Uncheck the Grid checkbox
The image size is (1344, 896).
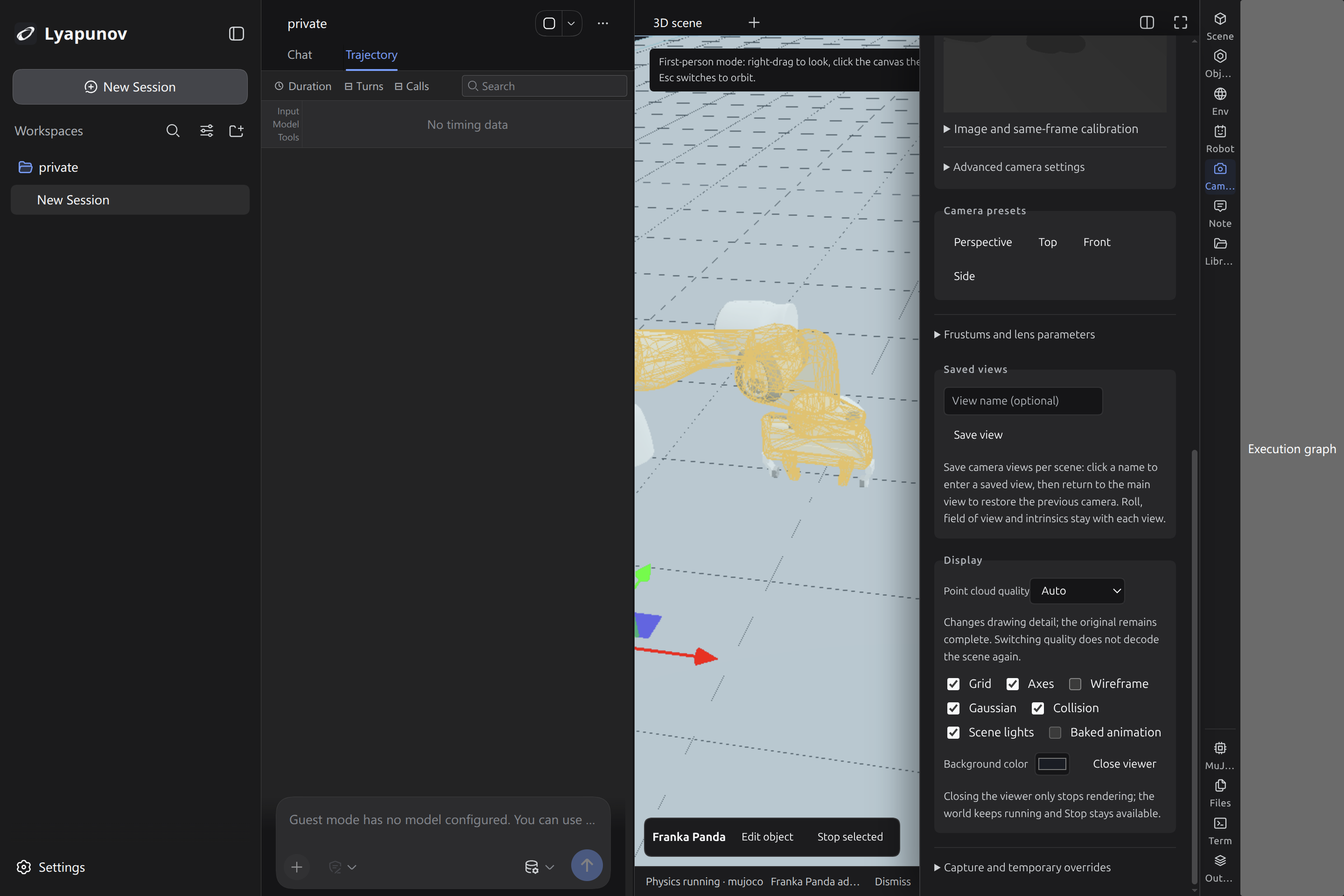click(x=952, y=684)
